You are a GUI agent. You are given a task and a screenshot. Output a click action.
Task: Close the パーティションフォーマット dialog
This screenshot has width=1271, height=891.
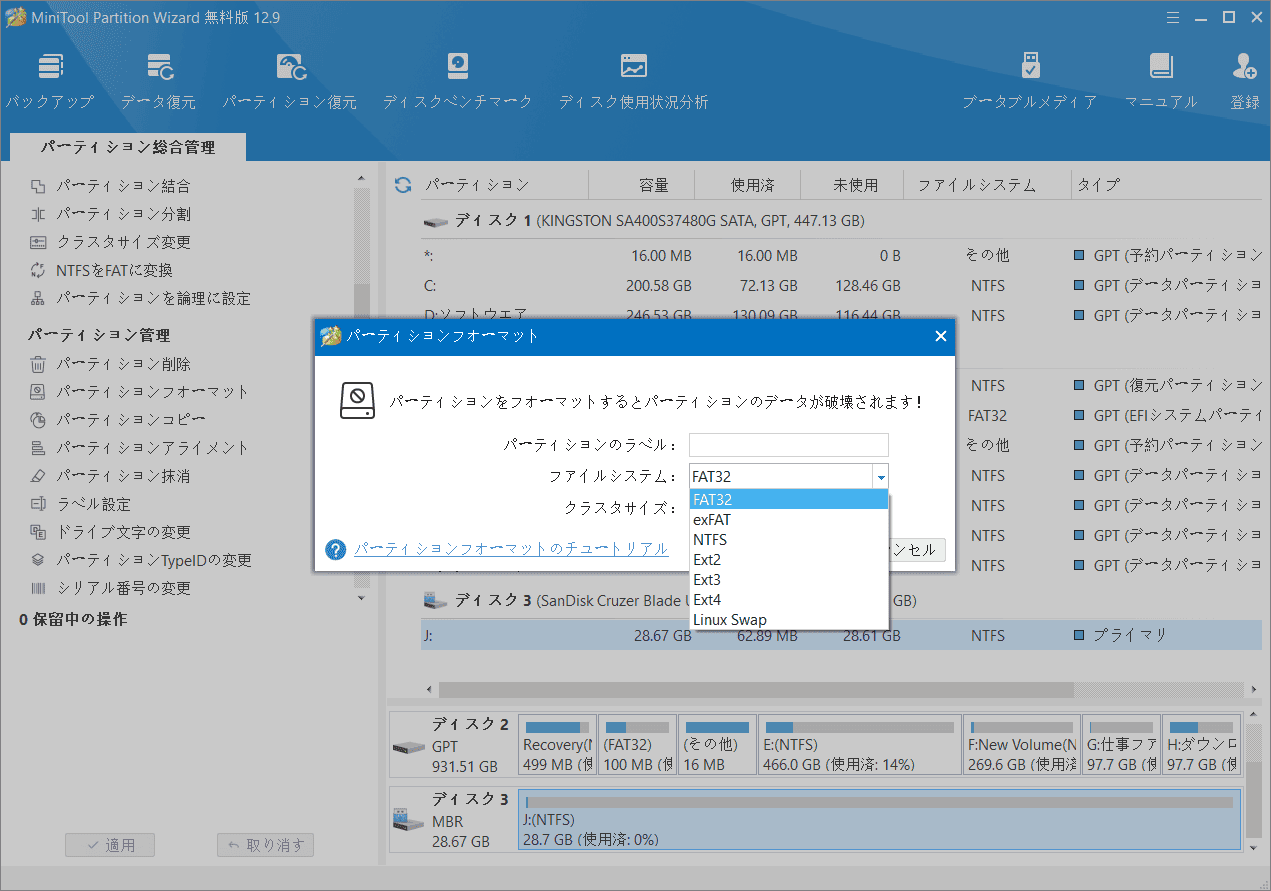pos(940,336)
